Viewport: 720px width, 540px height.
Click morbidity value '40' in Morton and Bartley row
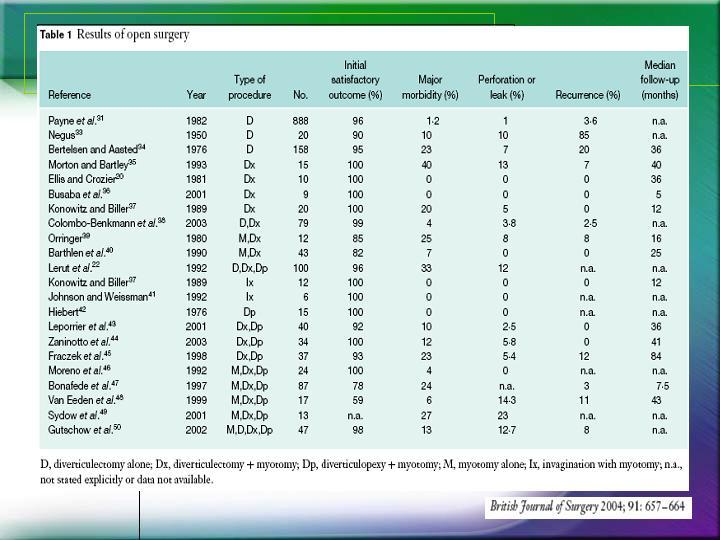tap(427, 165)
